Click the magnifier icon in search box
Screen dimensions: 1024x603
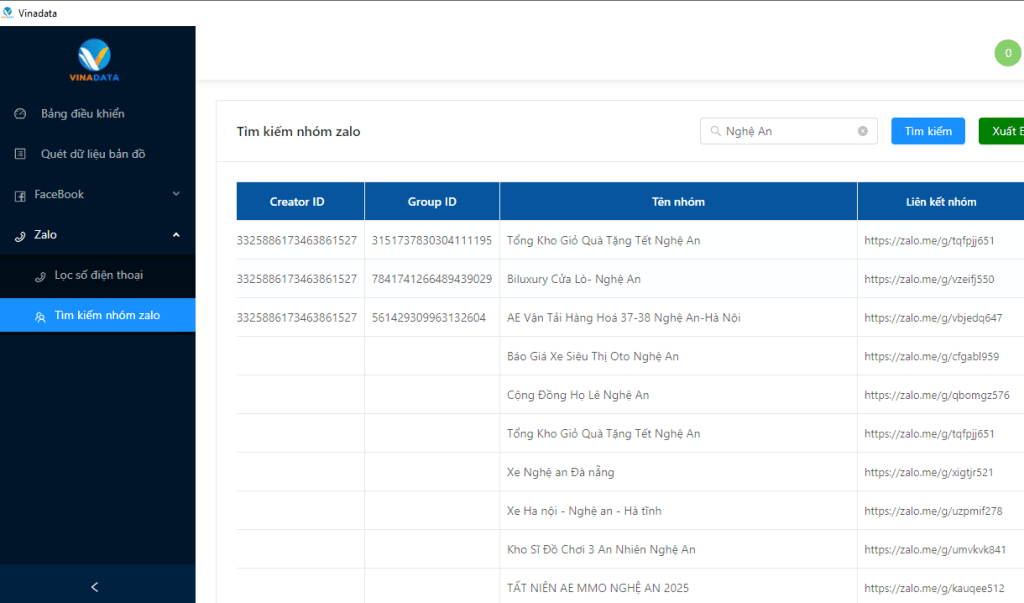pyautogui.click(x=715, y=131)
